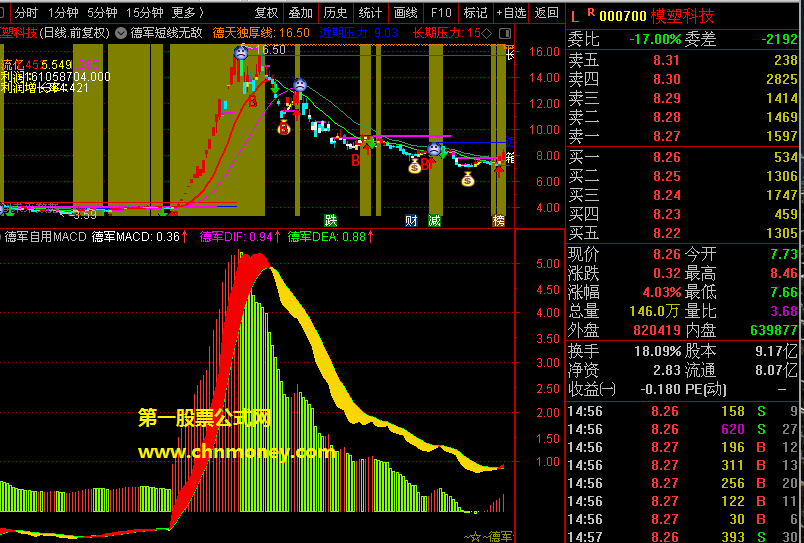The height and width of the screenshot is (543, 804).
Task: Toggle side panel icon in chart header
Action: [505, 33]
